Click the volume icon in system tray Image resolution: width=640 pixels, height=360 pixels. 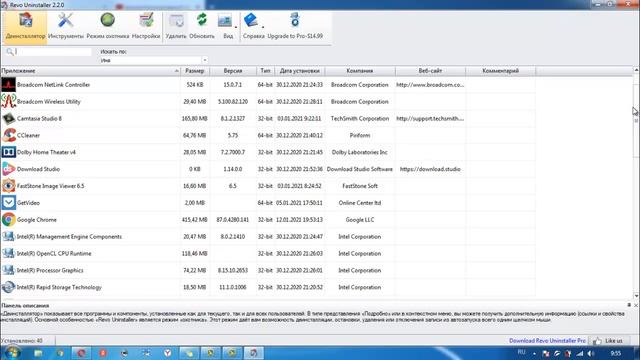click(x=590, y=353)
